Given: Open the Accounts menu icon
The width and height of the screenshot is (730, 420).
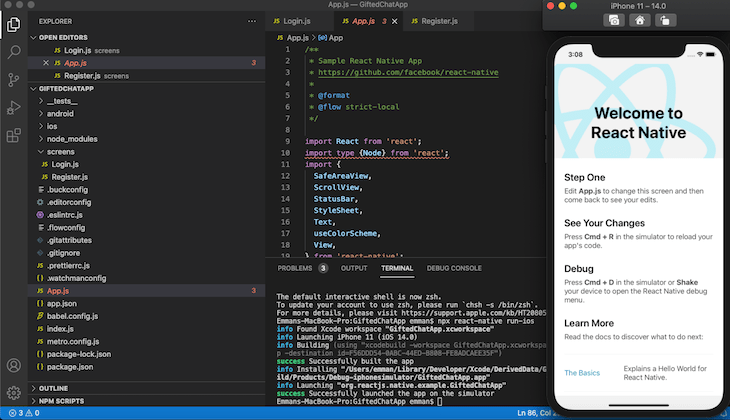Looking at the screenshot, I should (x=14, y=366).
